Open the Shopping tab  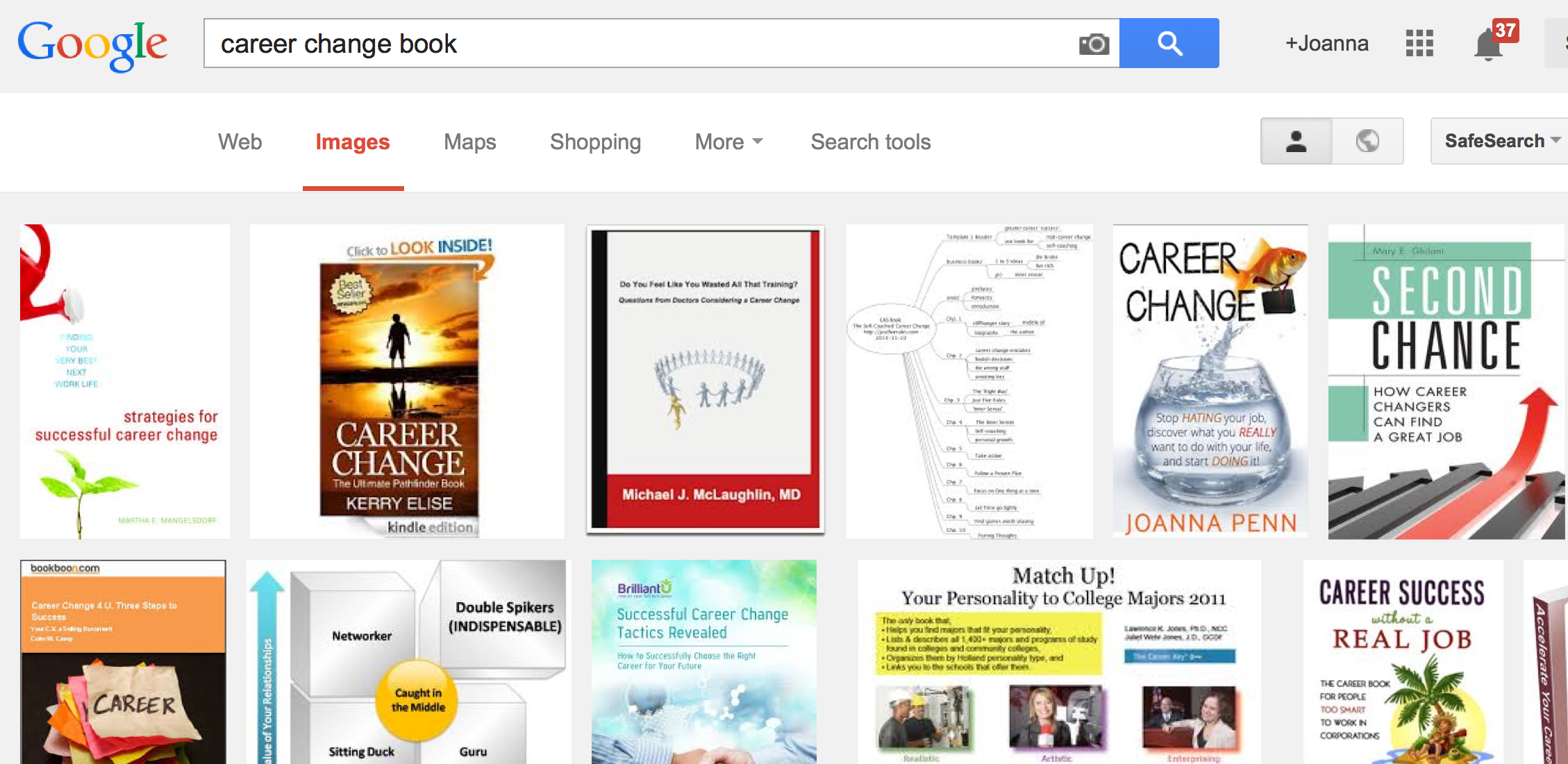(595, 142)
